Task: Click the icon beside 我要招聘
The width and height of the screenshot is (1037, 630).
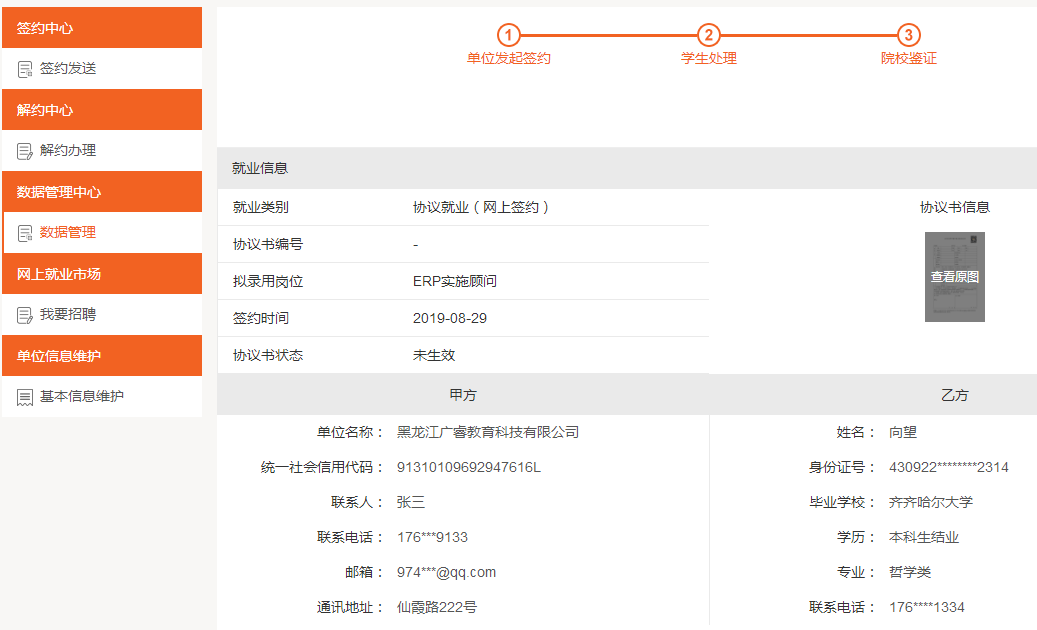Action: (x=25, y=315)
